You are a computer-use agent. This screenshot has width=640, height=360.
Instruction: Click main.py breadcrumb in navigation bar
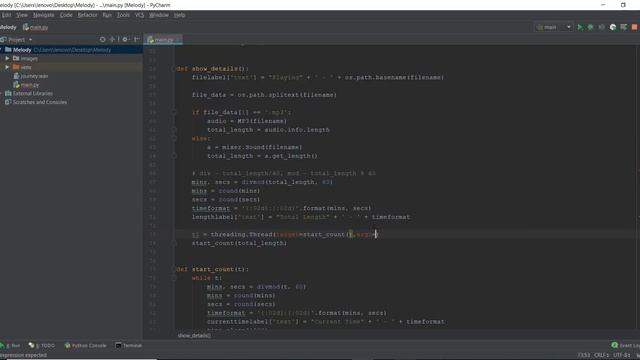[36, 27]
